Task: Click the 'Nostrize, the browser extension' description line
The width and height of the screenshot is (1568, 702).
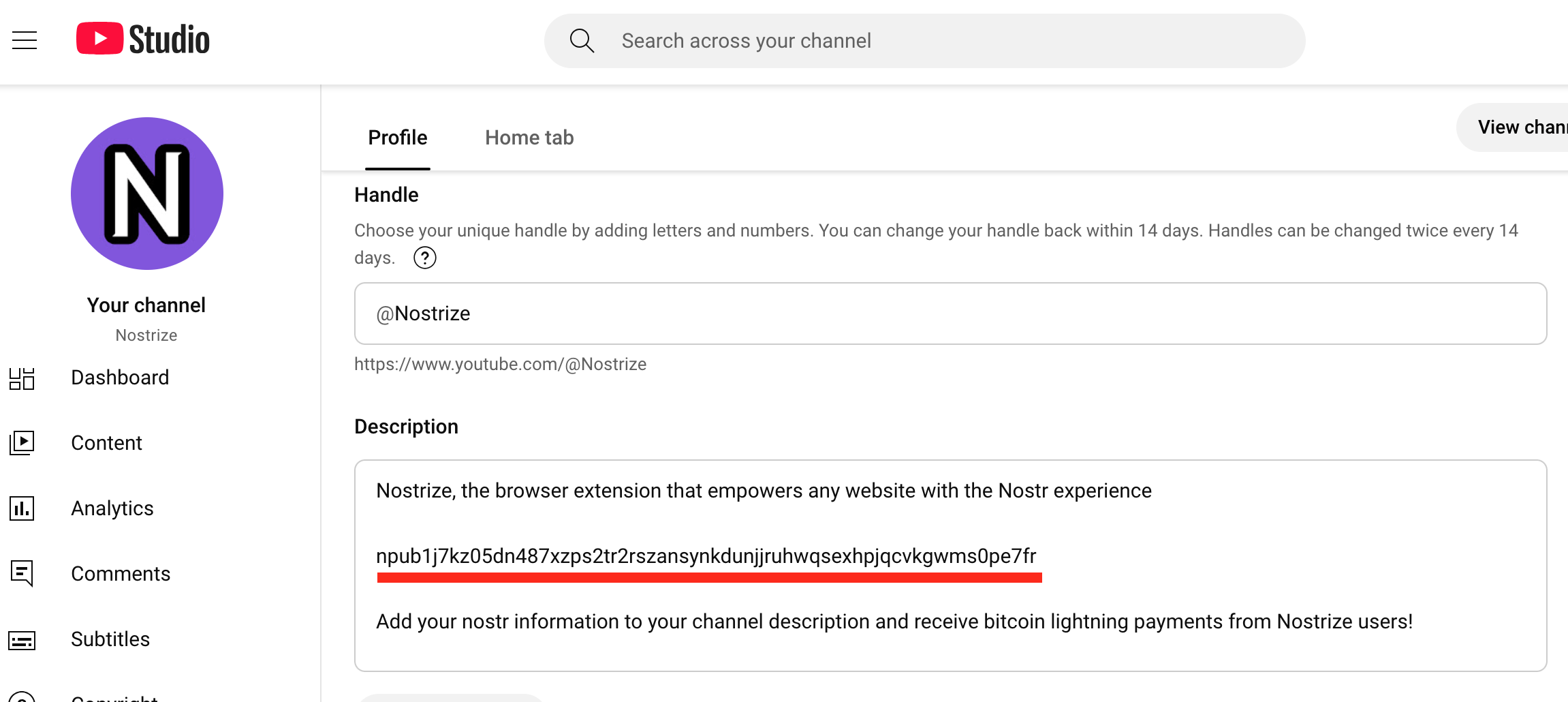Action: tap(764, 491)
